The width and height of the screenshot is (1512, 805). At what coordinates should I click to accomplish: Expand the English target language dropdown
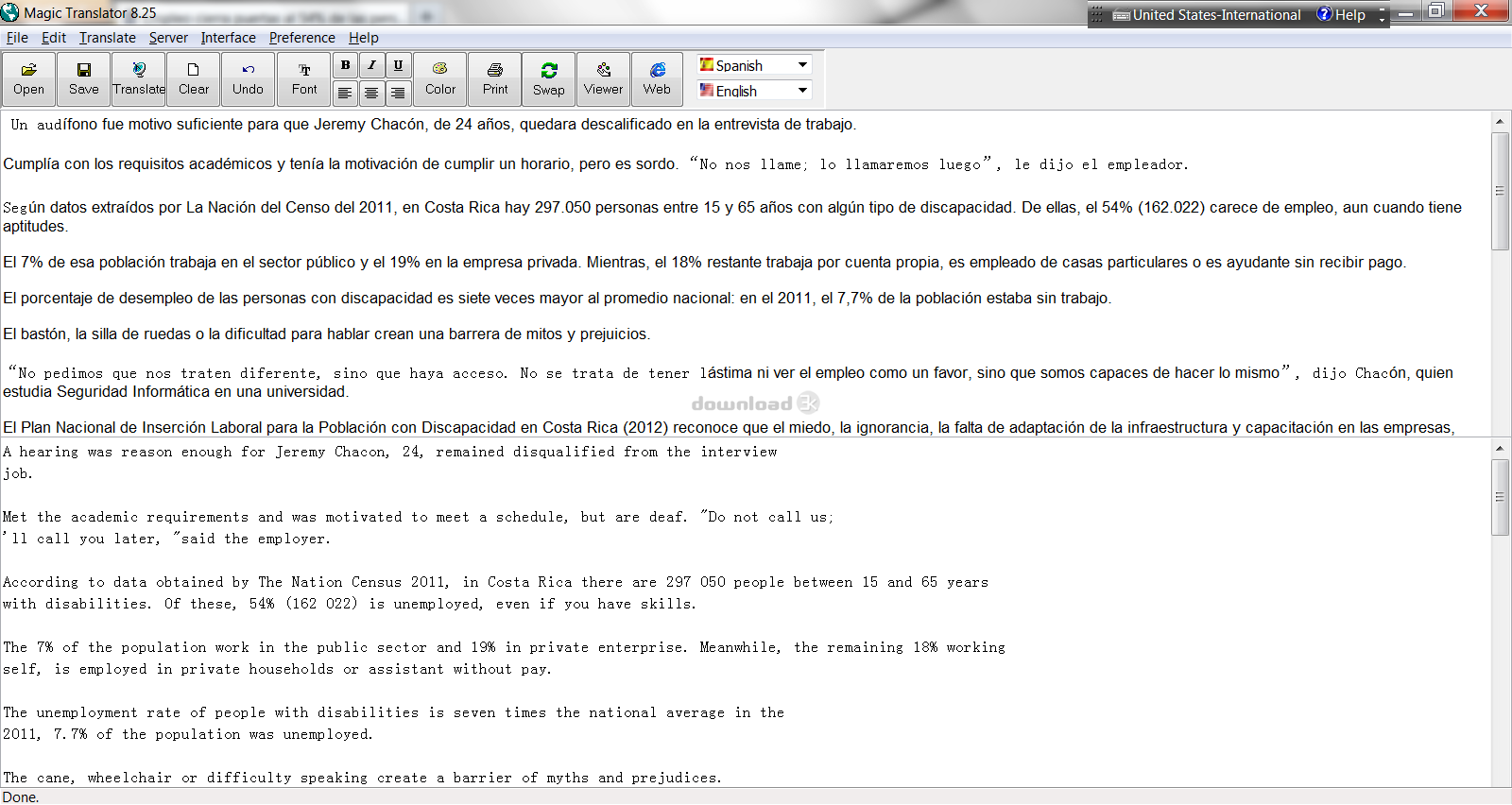(802, 91)
